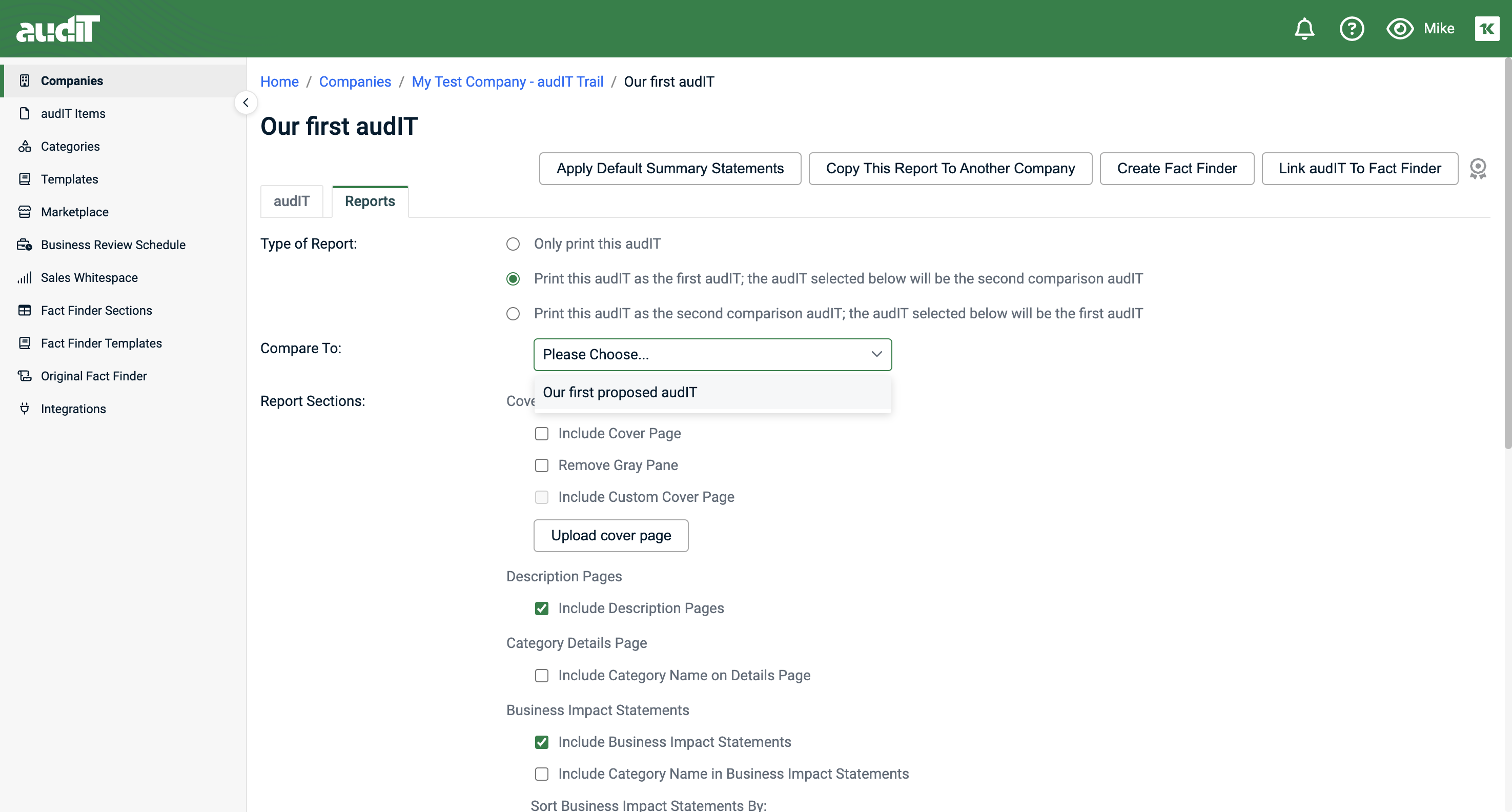Click the award ribbon icon beside buttons
Viewport: 1512px width, 812px height.
coord(1477,169)
